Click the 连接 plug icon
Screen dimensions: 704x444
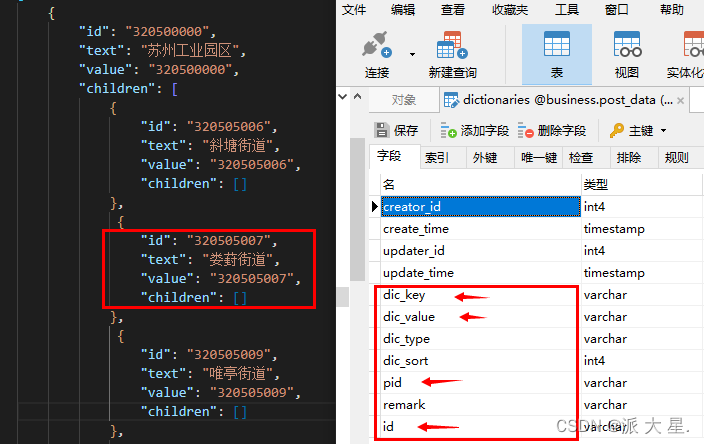tap(377, 44)
